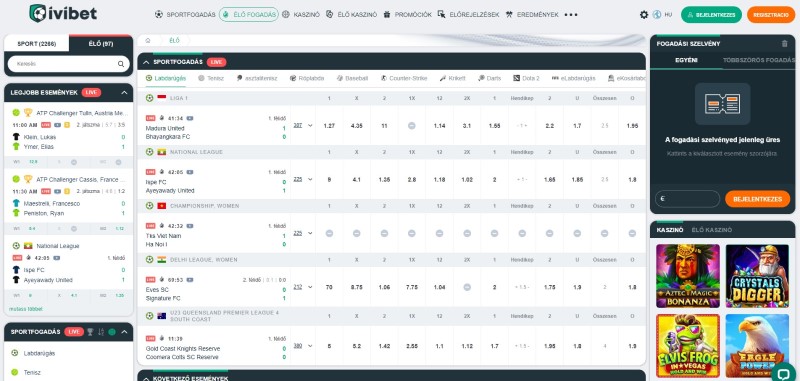Open the settings gear icon
This screenshot has width=800, height=381.
pyautogui.click(x=644, y=15)
